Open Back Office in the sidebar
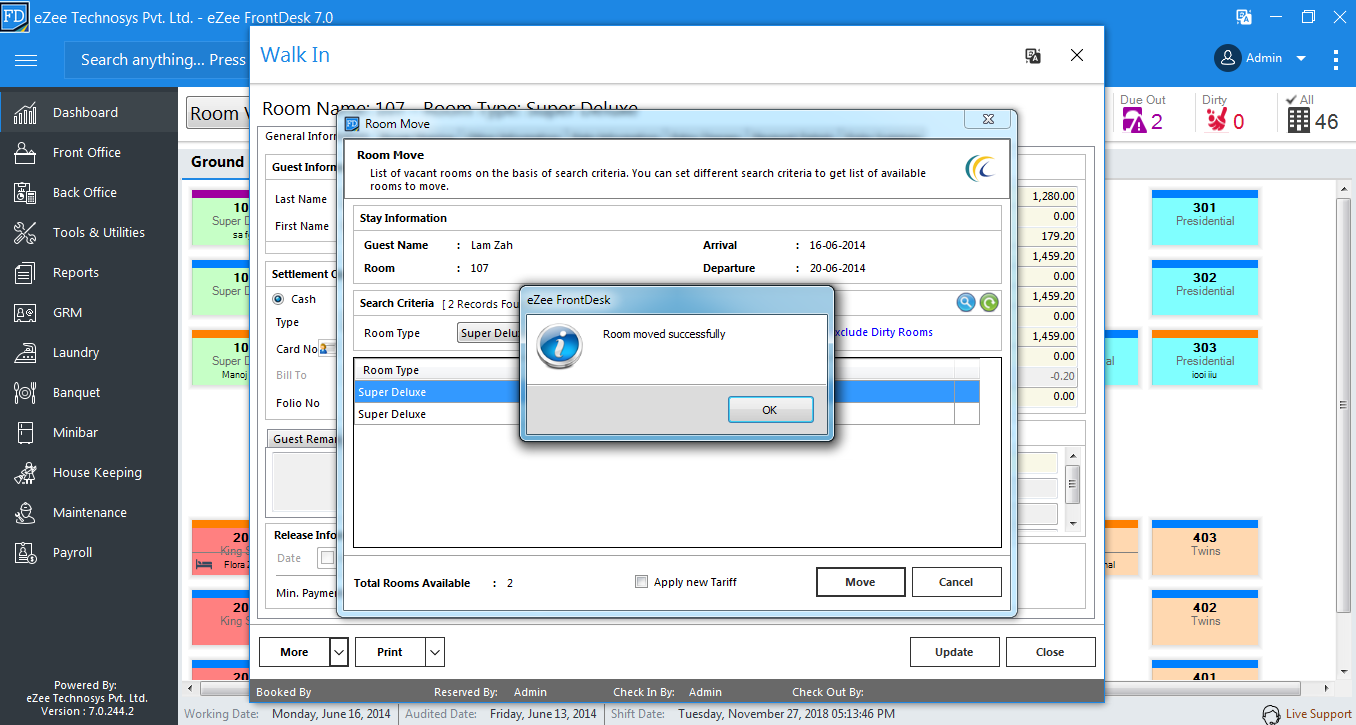 [89, 192]
